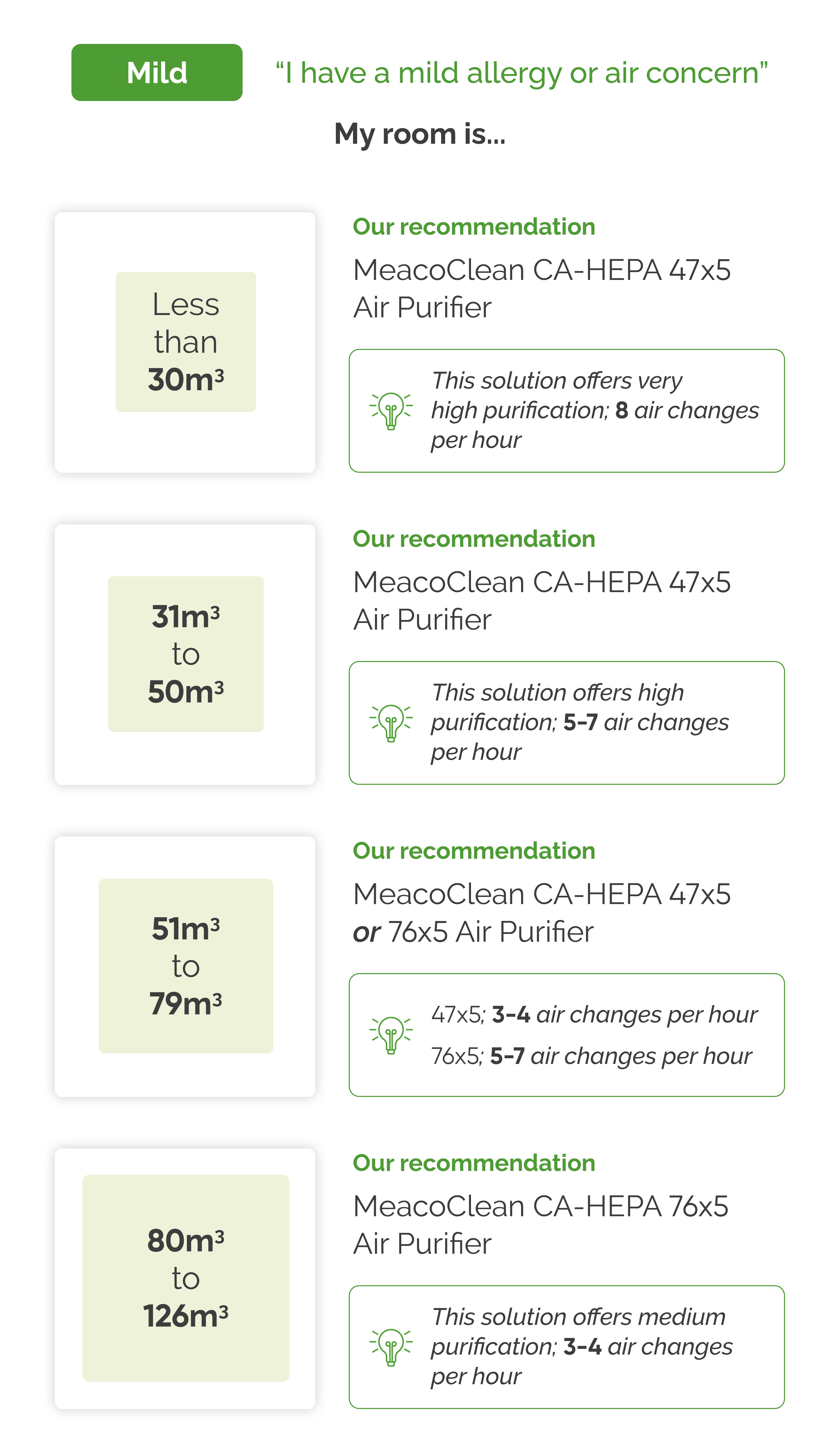Click the green Mild severity button
This screenshot has height=1453, width=840.
point(157,73)
